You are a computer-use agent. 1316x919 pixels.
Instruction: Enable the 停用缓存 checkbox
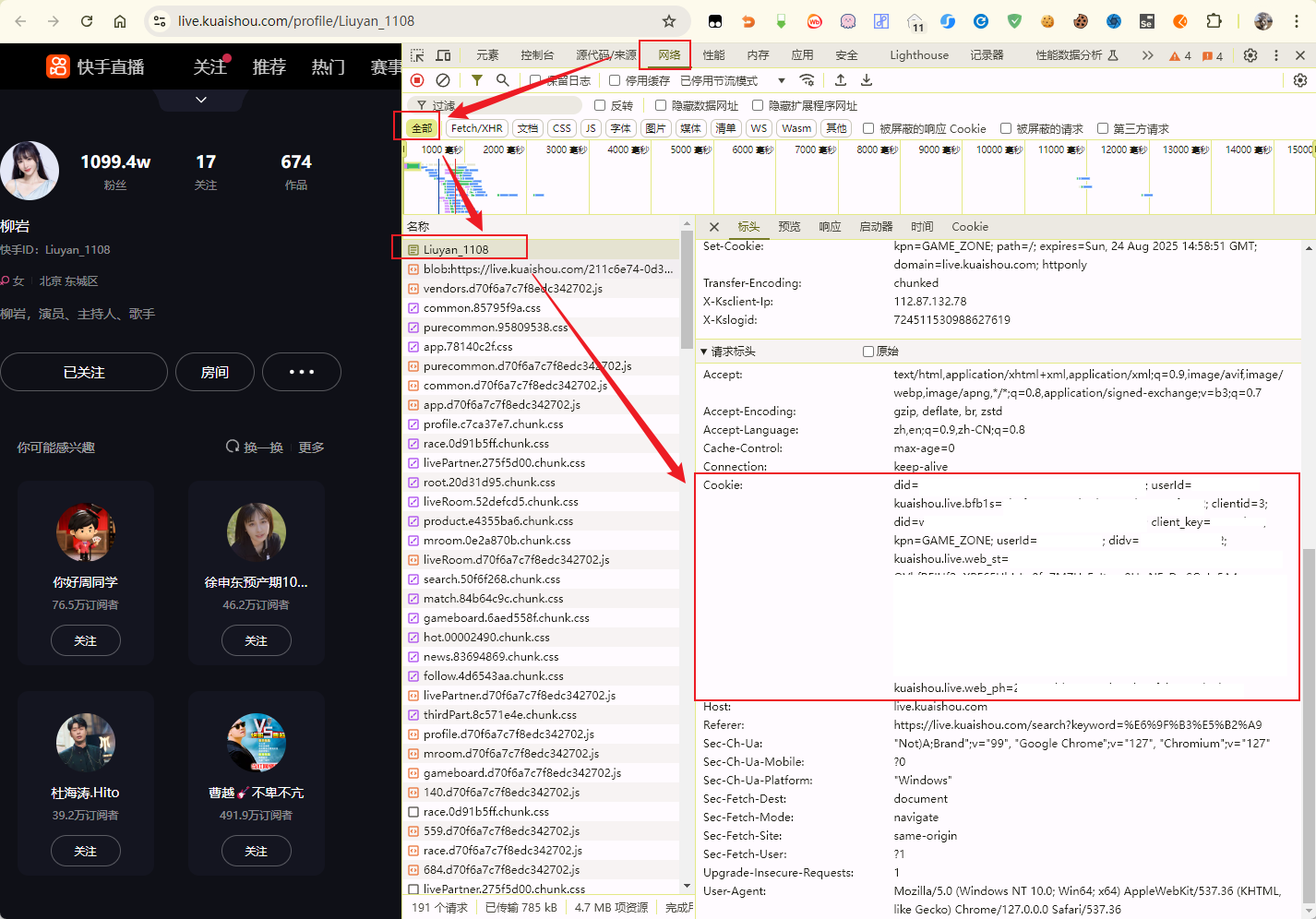point(615,80)
